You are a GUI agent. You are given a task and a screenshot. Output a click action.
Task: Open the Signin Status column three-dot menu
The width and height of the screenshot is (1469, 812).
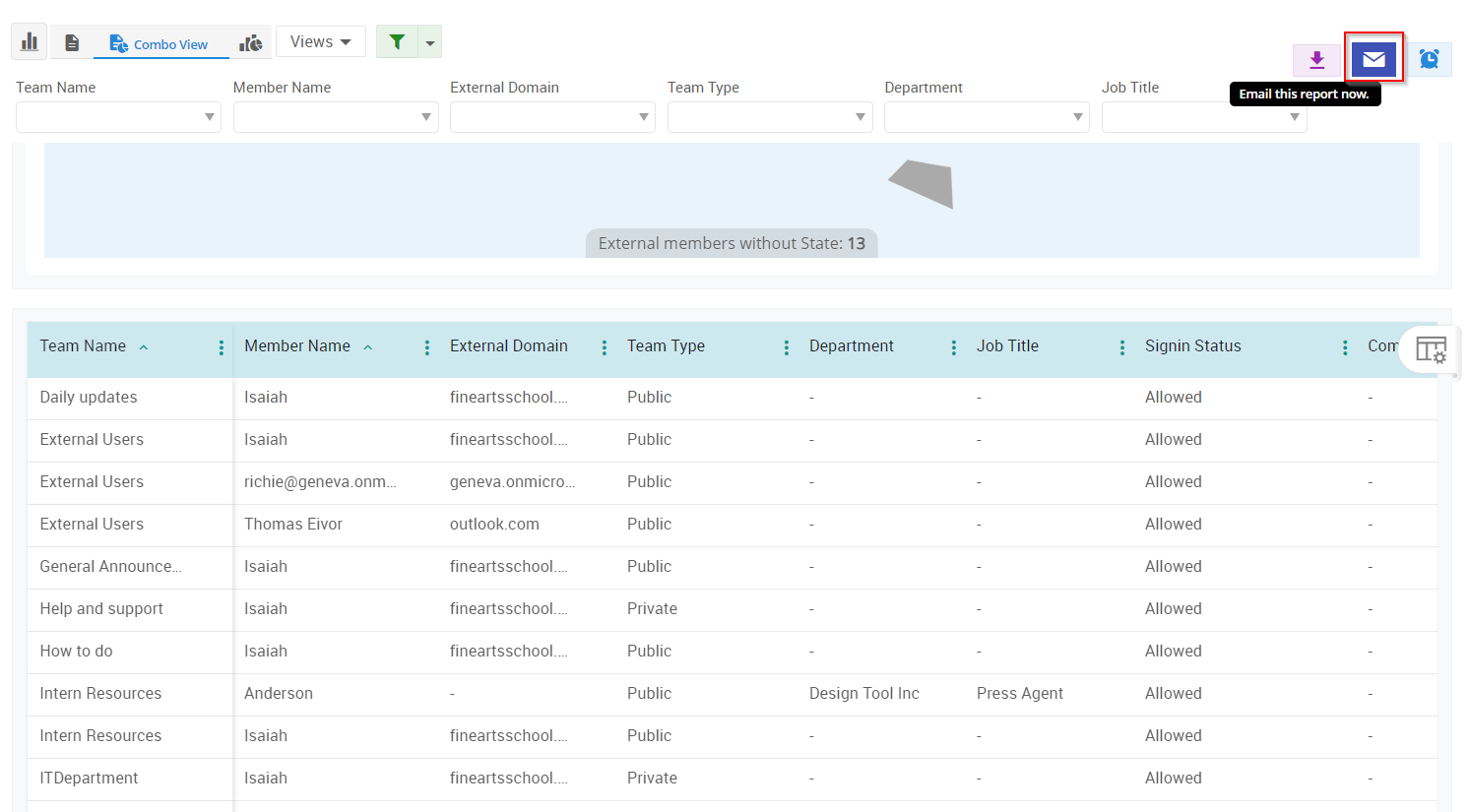pos(1345,347)
